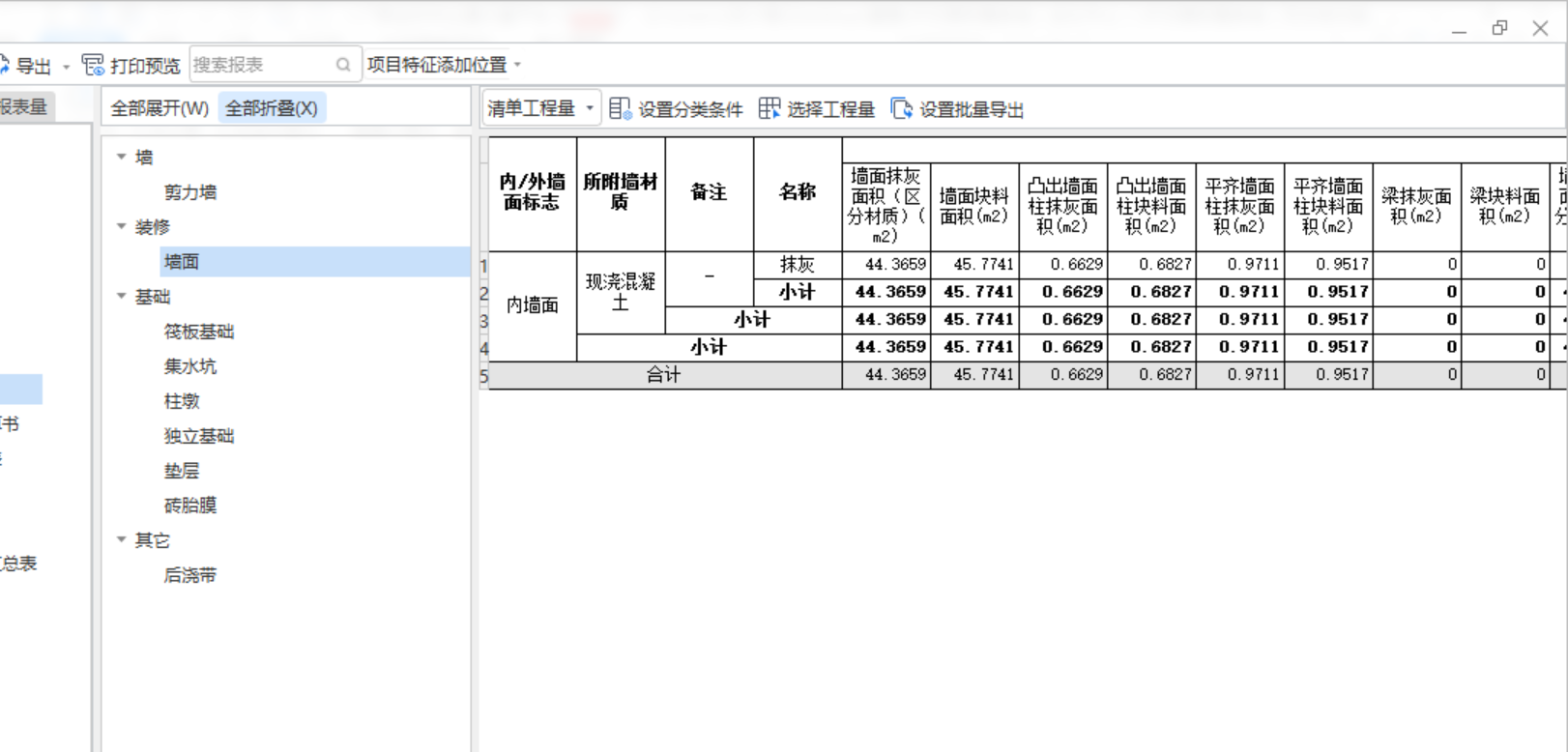Select the 现浇混凝土 material cell
This screenshot has height=752, width=1568.
pos(621,293)
